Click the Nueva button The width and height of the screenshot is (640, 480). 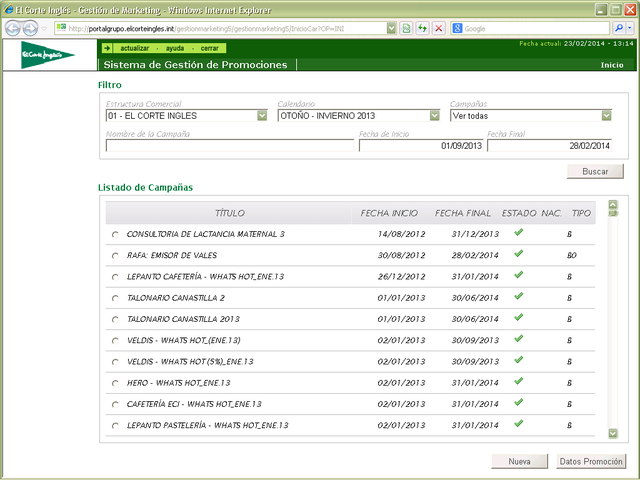pos(519,461)
